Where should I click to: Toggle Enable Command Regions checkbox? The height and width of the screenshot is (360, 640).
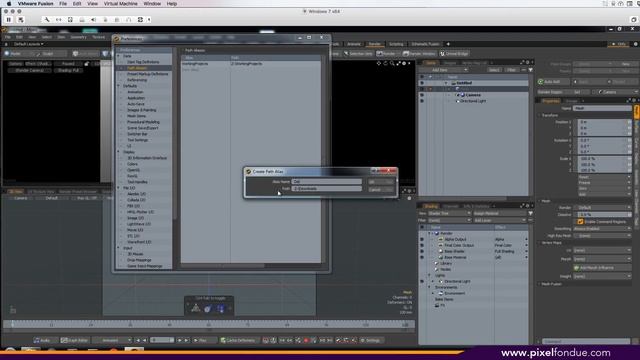coord(580,222)
